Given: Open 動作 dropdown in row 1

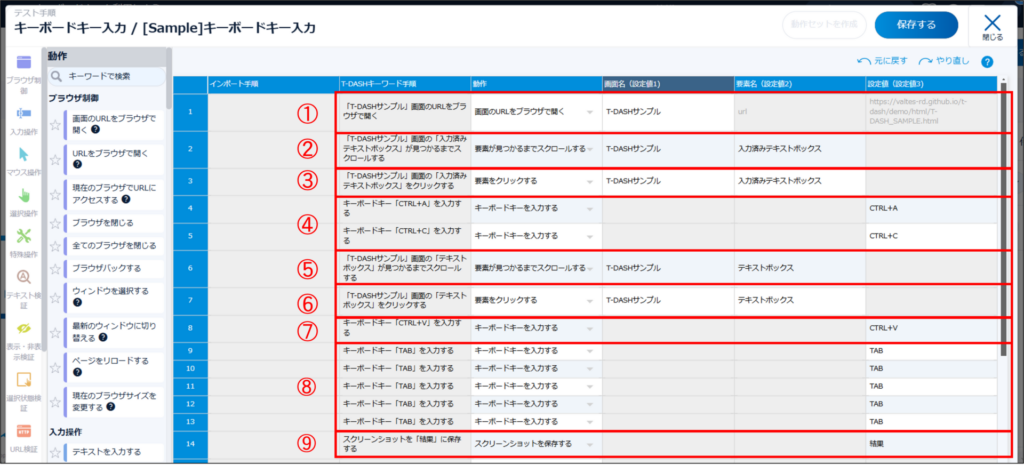Looking at the screenshot, I should [x=592, y=110].
